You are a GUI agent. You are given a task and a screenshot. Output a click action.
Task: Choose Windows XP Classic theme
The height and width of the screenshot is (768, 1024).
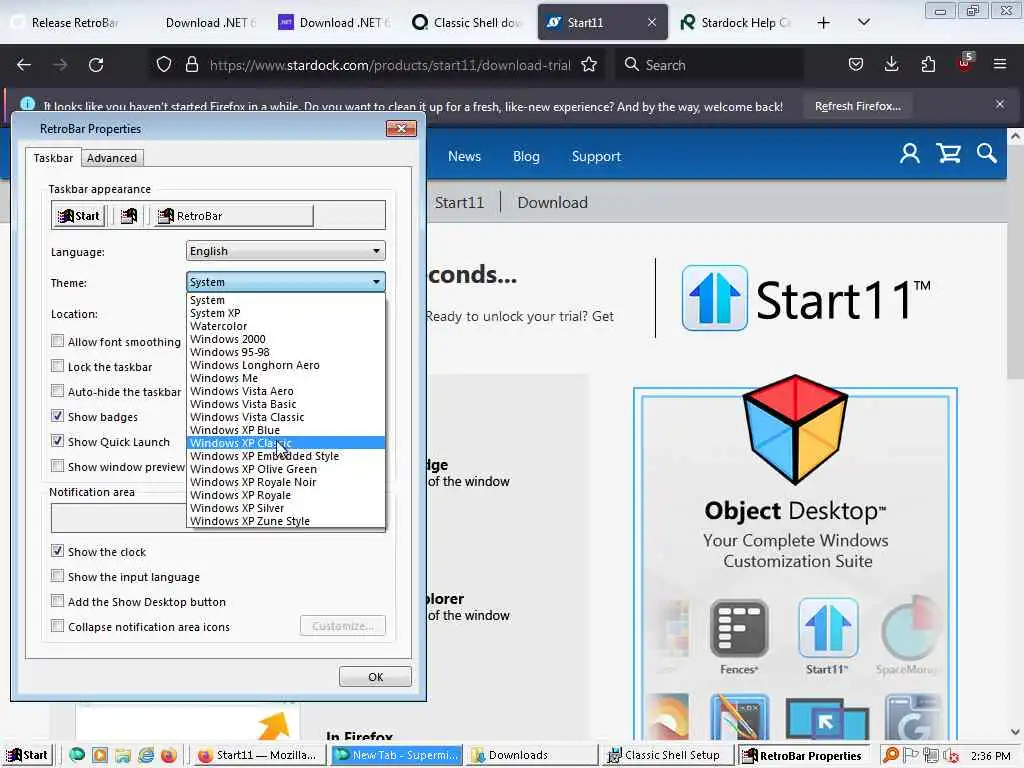286,443
